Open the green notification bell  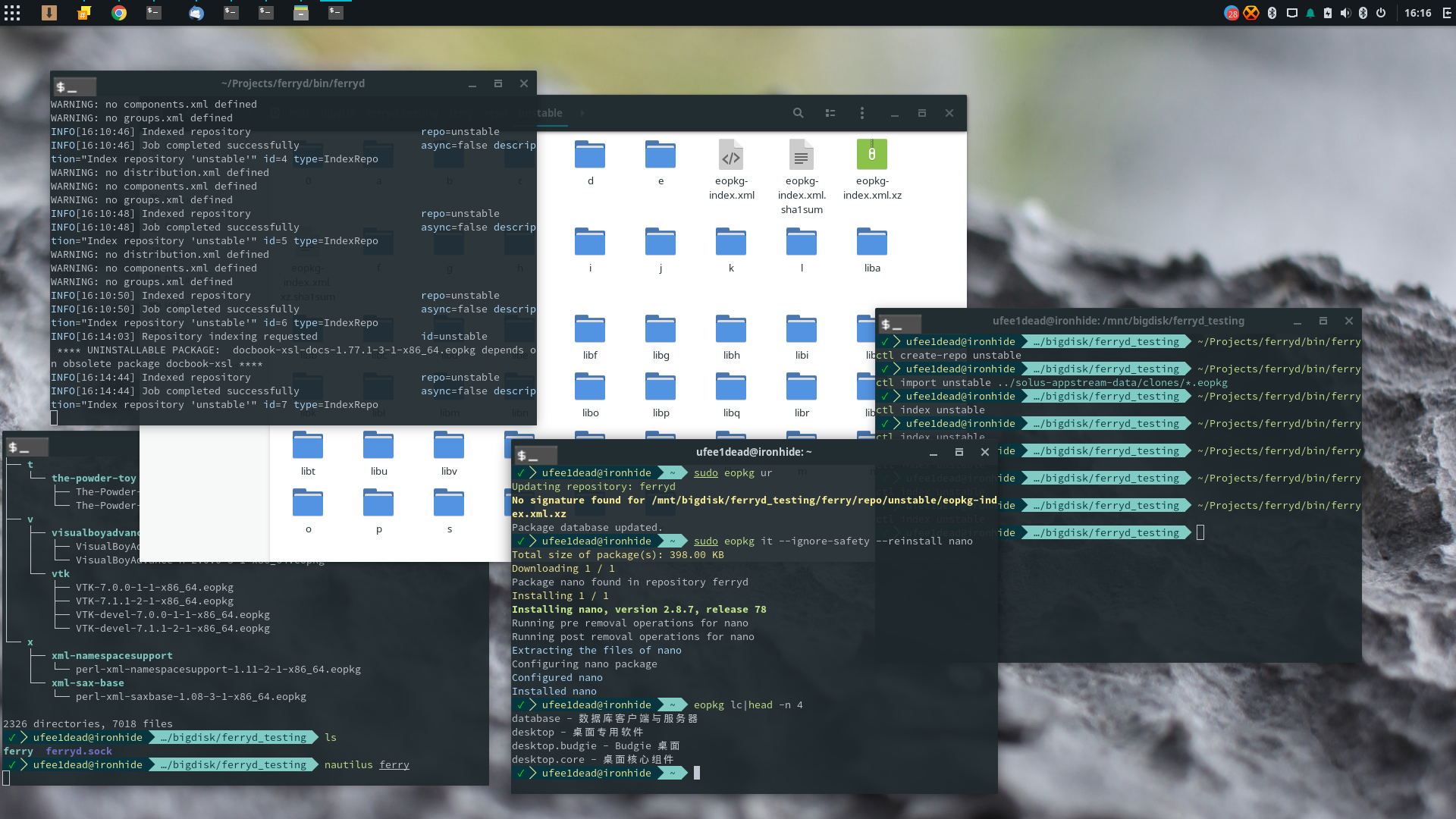[1310, 13]
